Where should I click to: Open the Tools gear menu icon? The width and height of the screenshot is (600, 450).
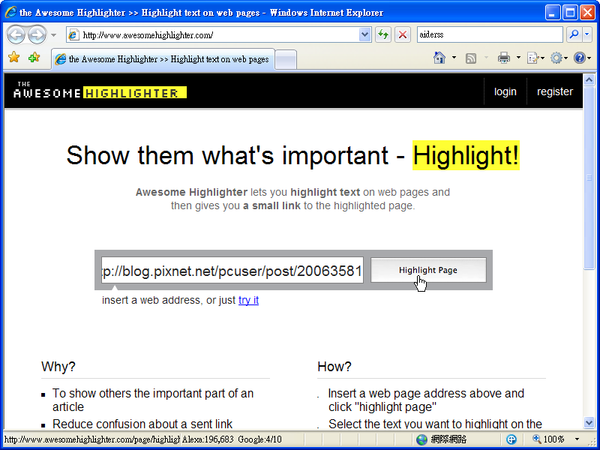click(558, 58)
